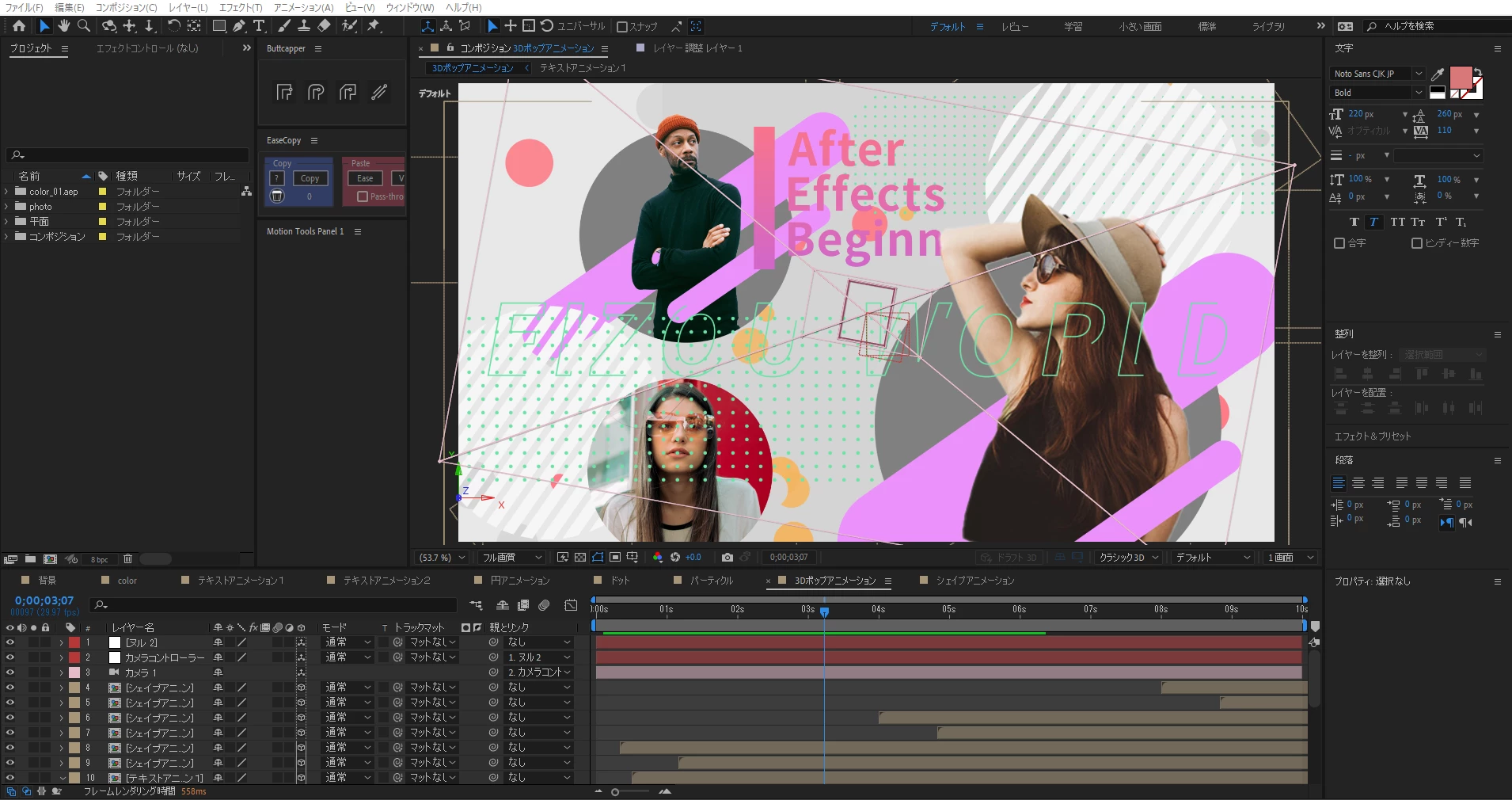Click the Ease button in EaseCopy
Viewport: 1512px width, 800px height.
[365, 179]
